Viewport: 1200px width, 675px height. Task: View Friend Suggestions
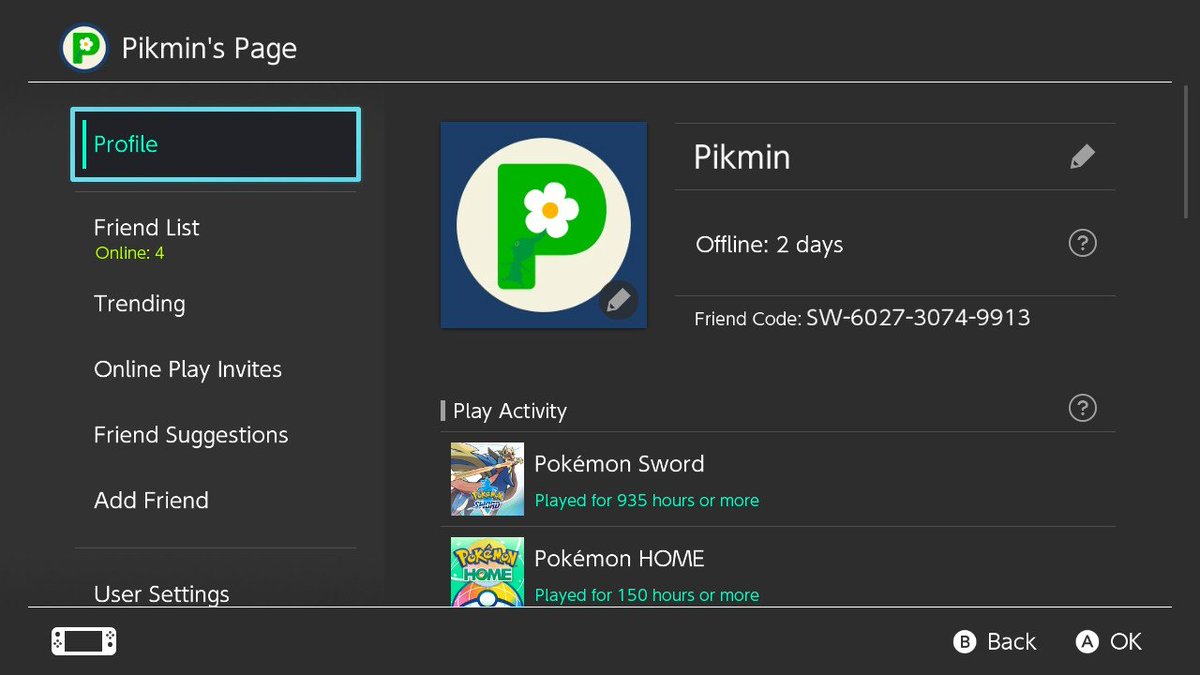pyautogui.click(x=190, y=435)
